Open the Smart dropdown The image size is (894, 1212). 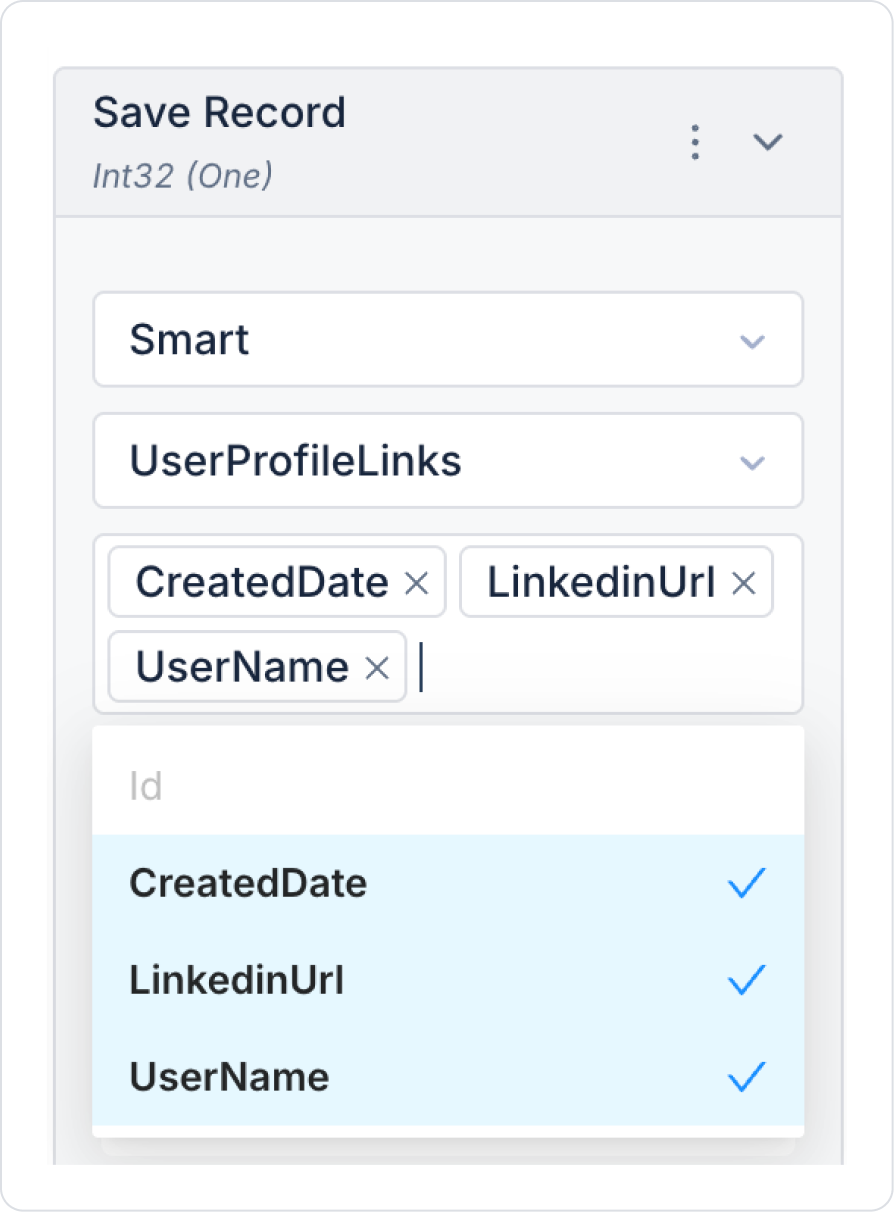[x=448, y=340]
